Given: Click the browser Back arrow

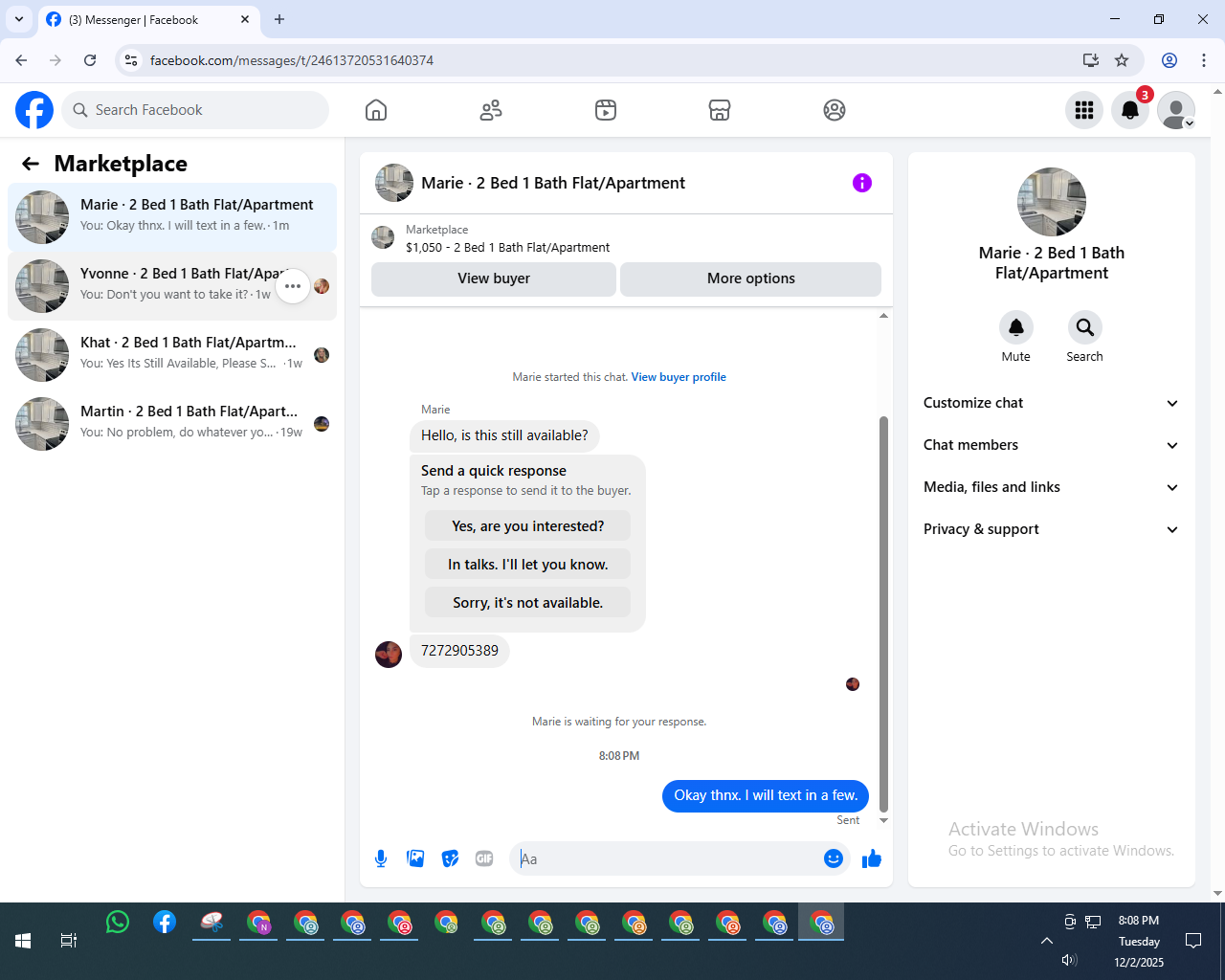Looking at the screenshot, I should 21,60.
